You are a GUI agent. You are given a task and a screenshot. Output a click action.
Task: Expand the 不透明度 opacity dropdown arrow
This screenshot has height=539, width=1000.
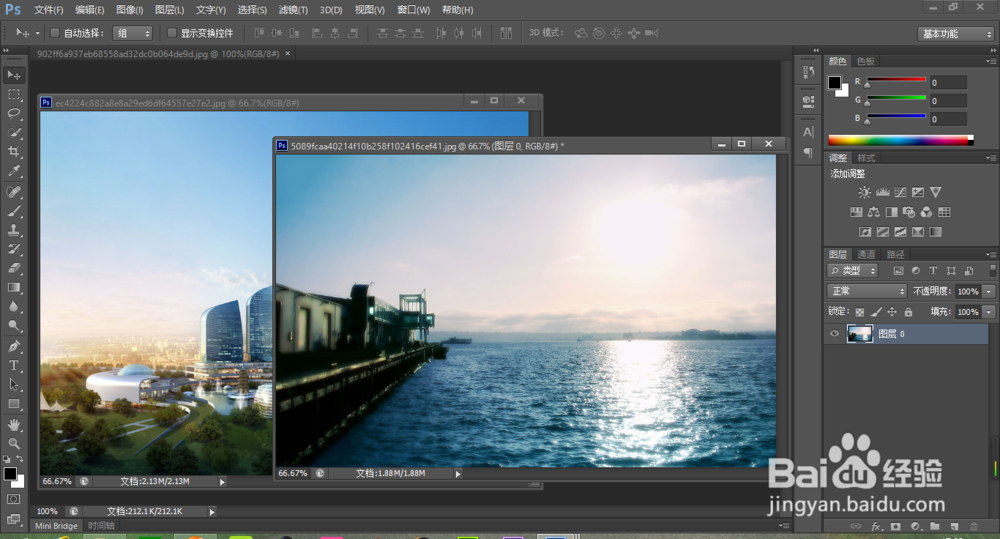989,291
